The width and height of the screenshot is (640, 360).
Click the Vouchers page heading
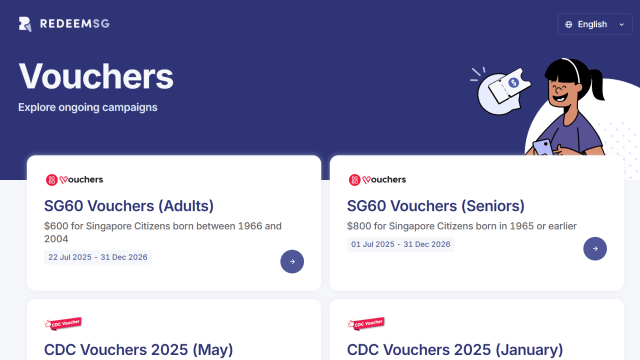96,76
